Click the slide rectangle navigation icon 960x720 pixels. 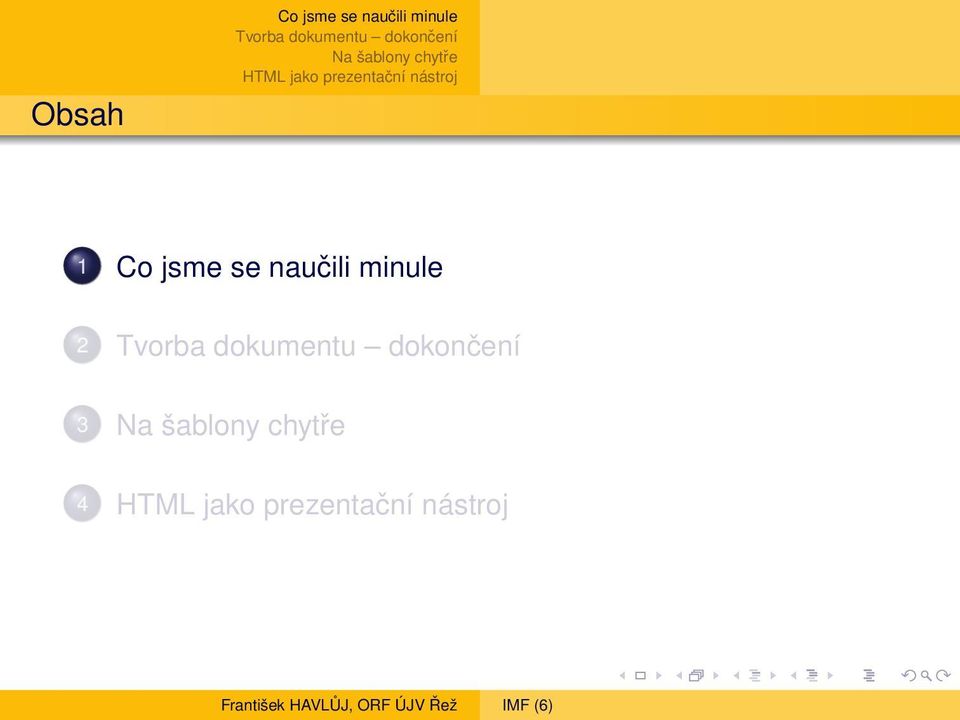(x=640, y=675)
